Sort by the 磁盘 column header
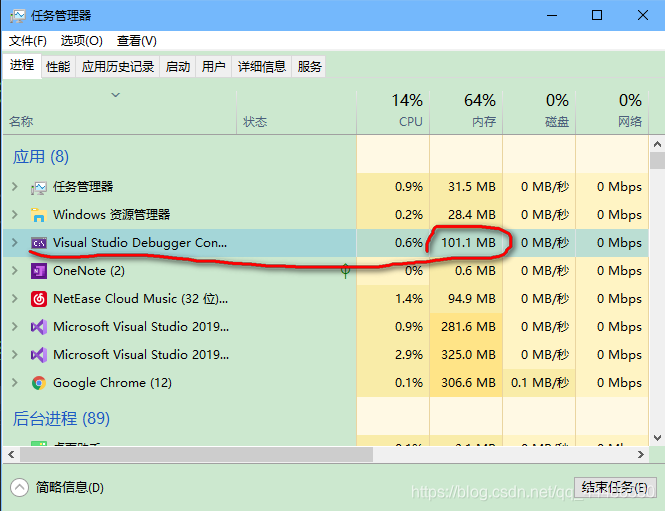The image size is (665, 511). 539,112
